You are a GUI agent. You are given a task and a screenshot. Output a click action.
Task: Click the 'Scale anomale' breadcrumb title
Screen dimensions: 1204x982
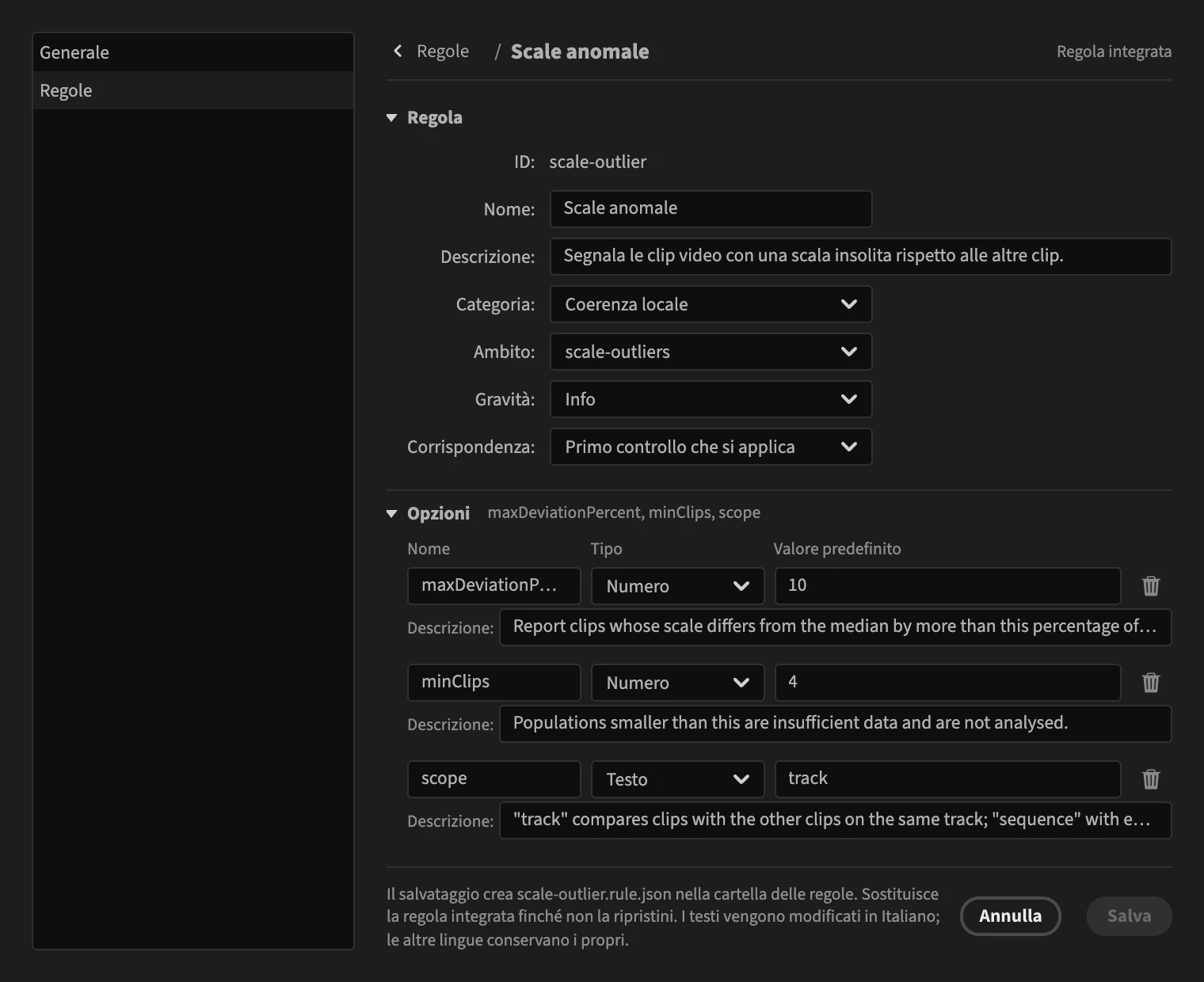pyautogui.click(x=580, y=51)
